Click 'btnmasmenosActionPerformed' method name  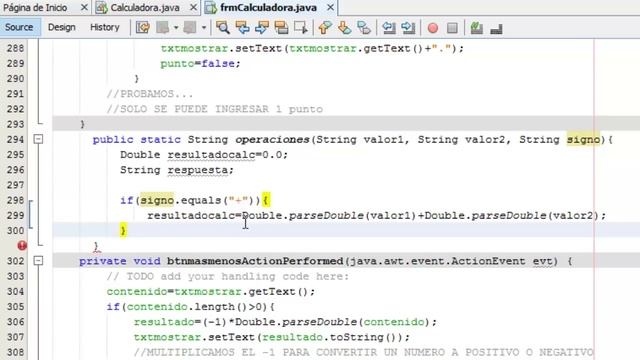(x=255, y=261)
